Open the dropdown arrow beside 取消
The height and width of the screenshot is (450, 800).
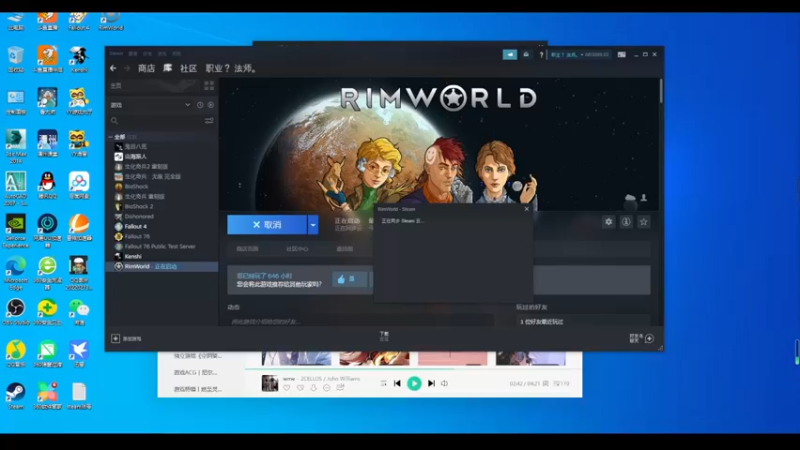pyautogui.click(x=313, y=224)
